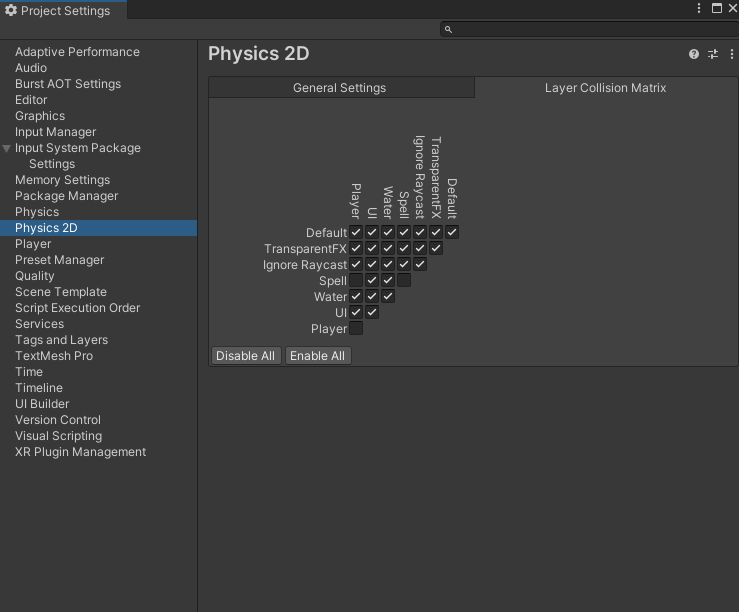This screenshot has width=739, height=612.
Task: Select Input System Package category
Action: pyautogui.click(x=99, y=148)
